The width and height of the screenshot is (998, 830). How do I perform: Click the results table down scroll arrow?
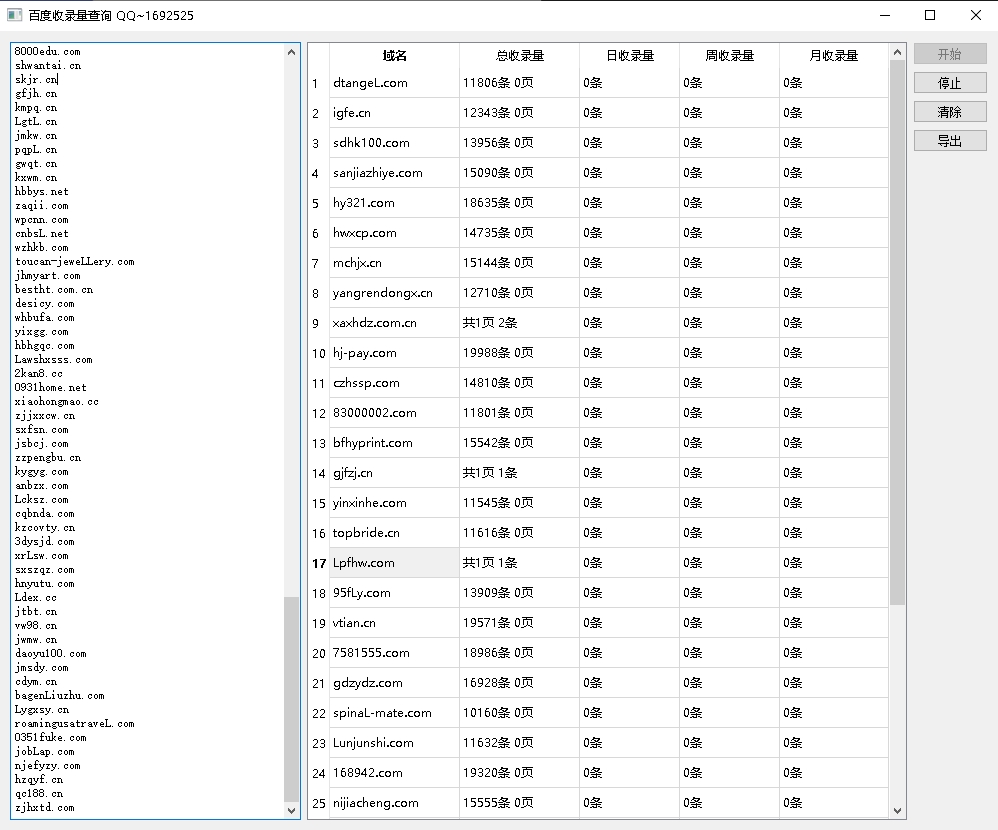click(x=897, y=810)
